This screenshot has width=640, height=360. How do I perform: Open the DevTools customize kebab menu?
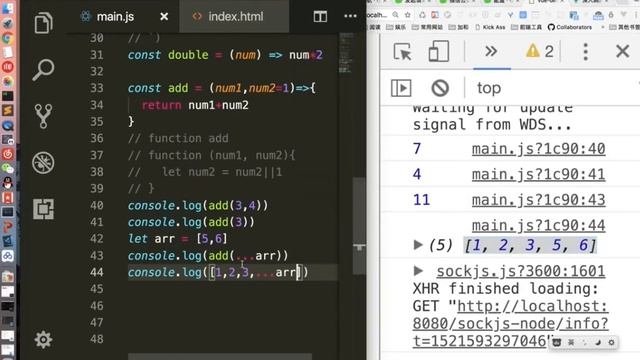[x=586, y=52]
